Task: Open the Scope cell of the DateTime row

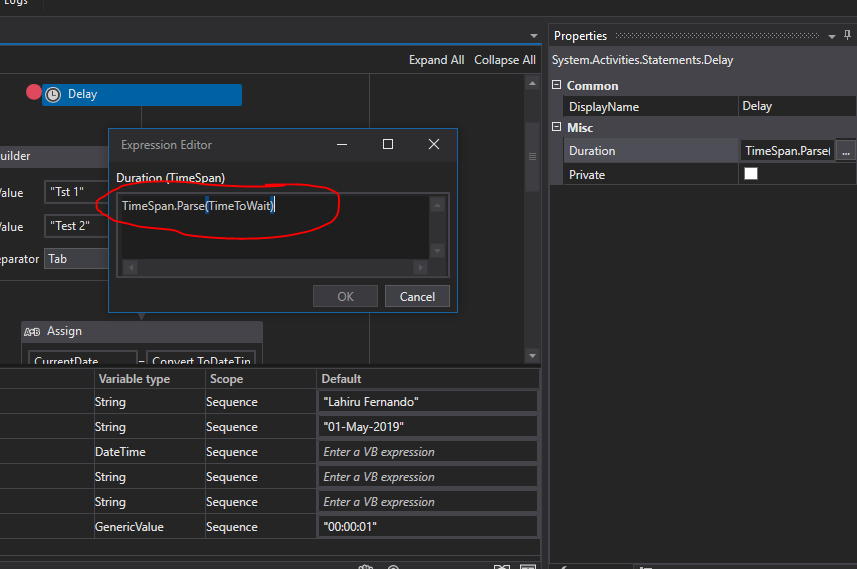Action: (261, 452)
